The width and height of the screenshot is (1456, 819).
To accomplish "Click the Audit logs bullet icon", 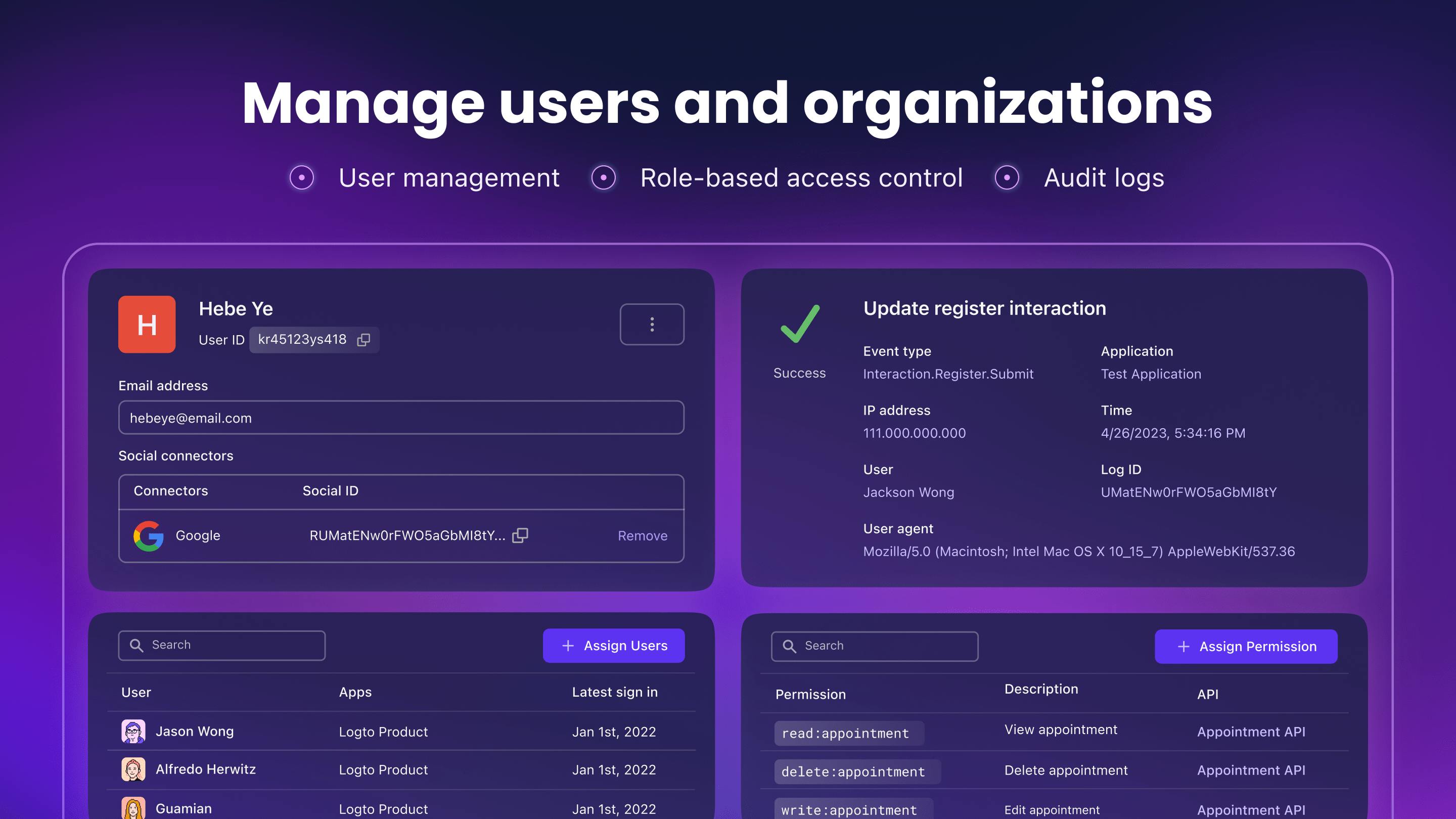I will (1007, 178).
